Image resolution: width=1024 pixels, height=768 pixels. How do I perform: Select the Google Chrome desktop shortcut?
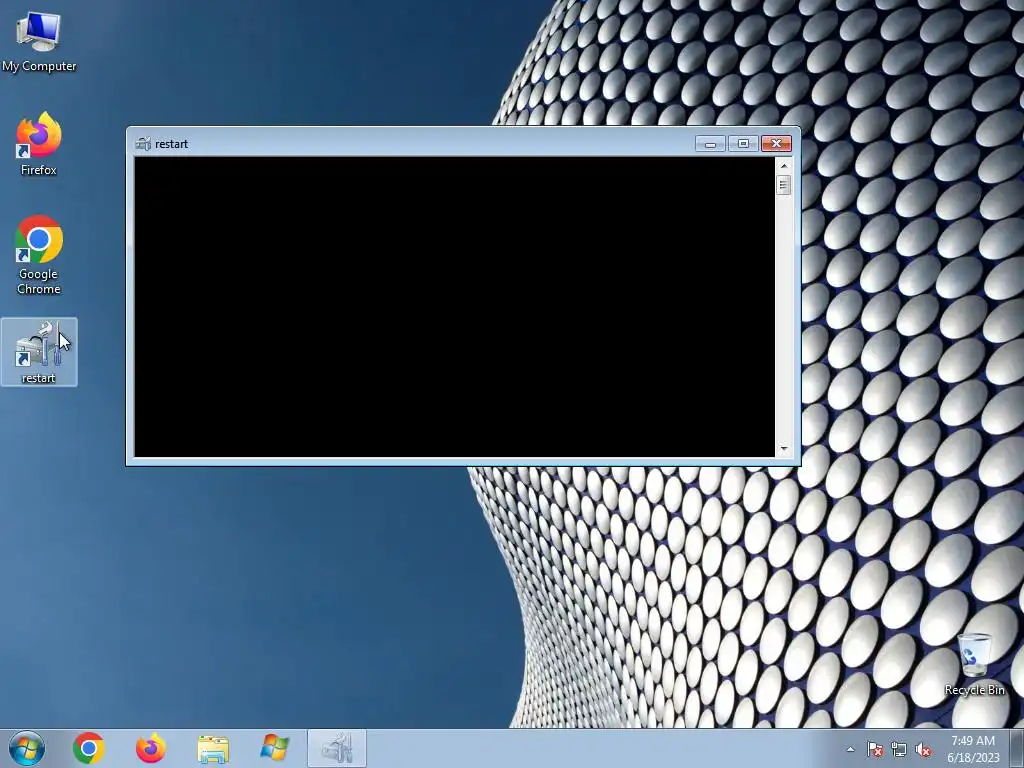coord(39,255)
